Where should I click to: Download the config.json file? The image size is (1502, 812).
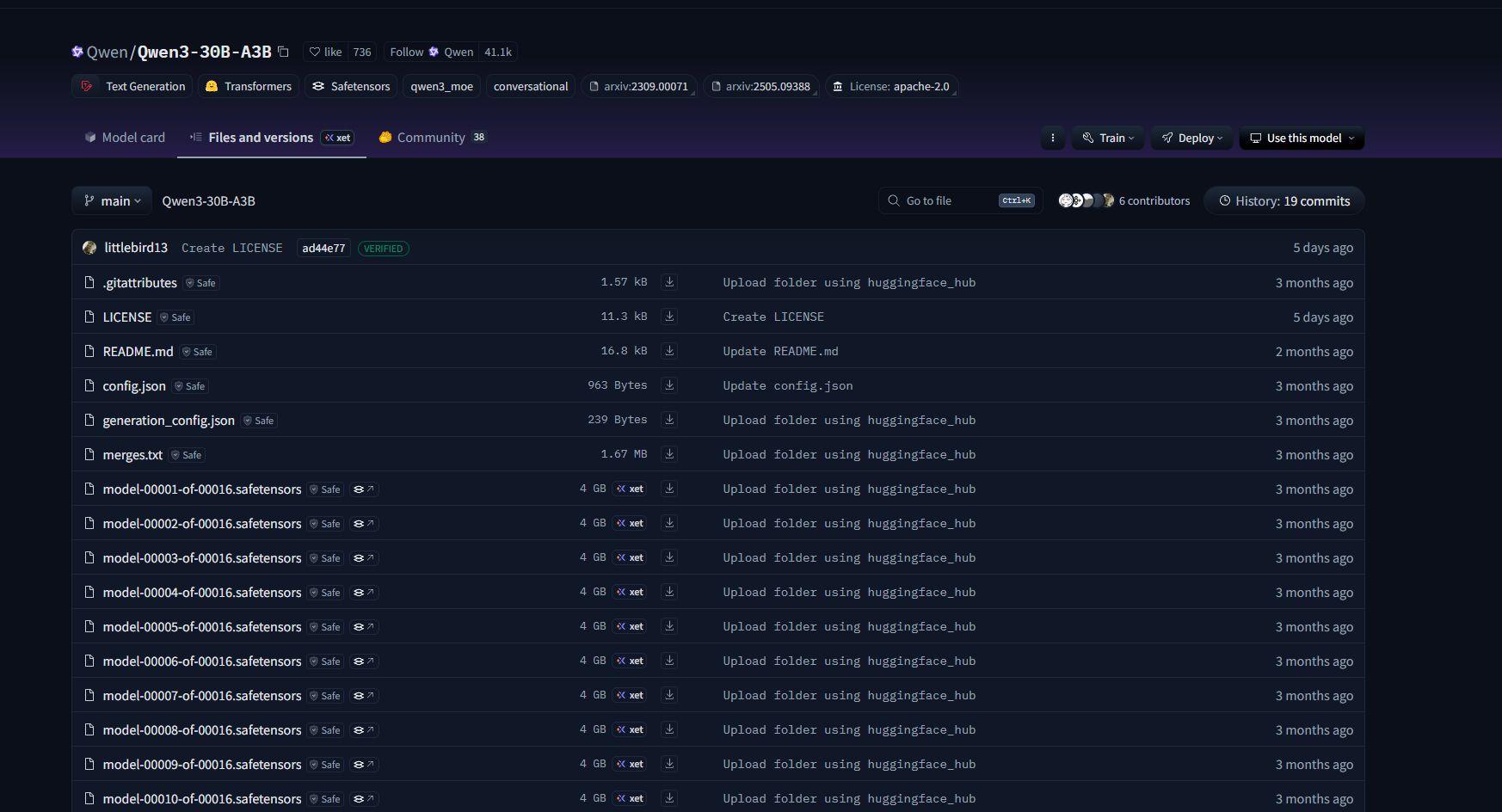coord(669,385)
